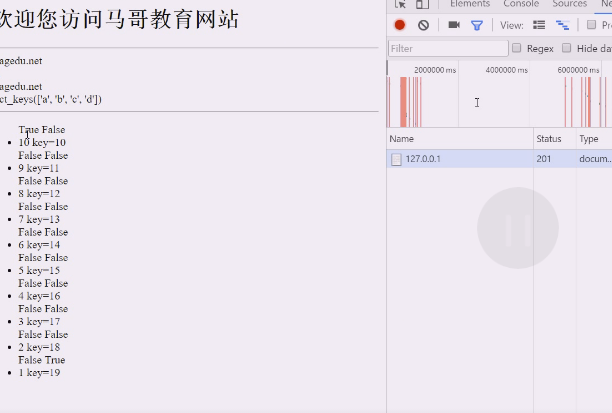Click the 'View:' label in toolbar
612x413 pixels.
512,25
